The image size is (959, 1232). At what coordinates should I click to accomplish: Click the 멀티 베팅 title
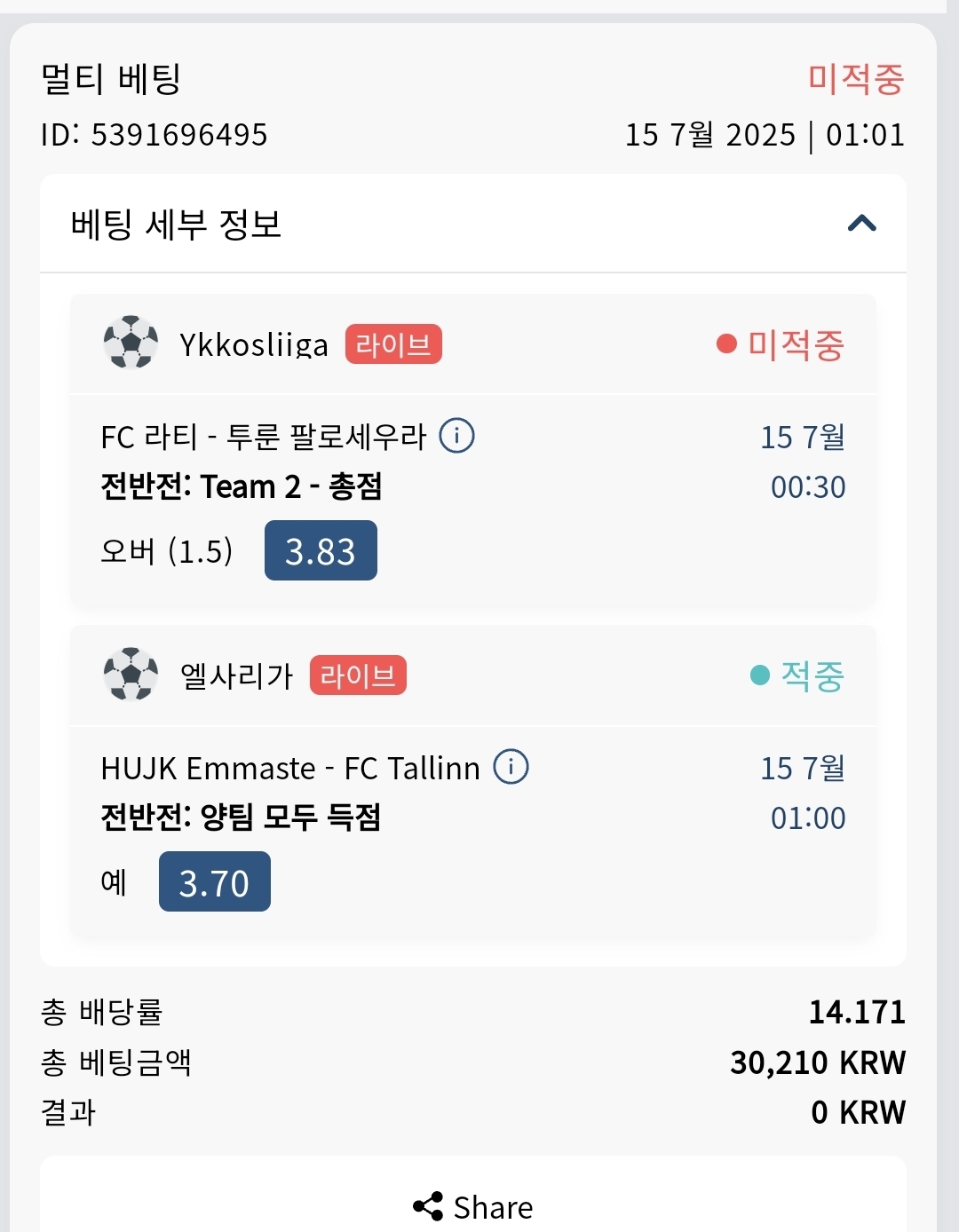[111, 78]
